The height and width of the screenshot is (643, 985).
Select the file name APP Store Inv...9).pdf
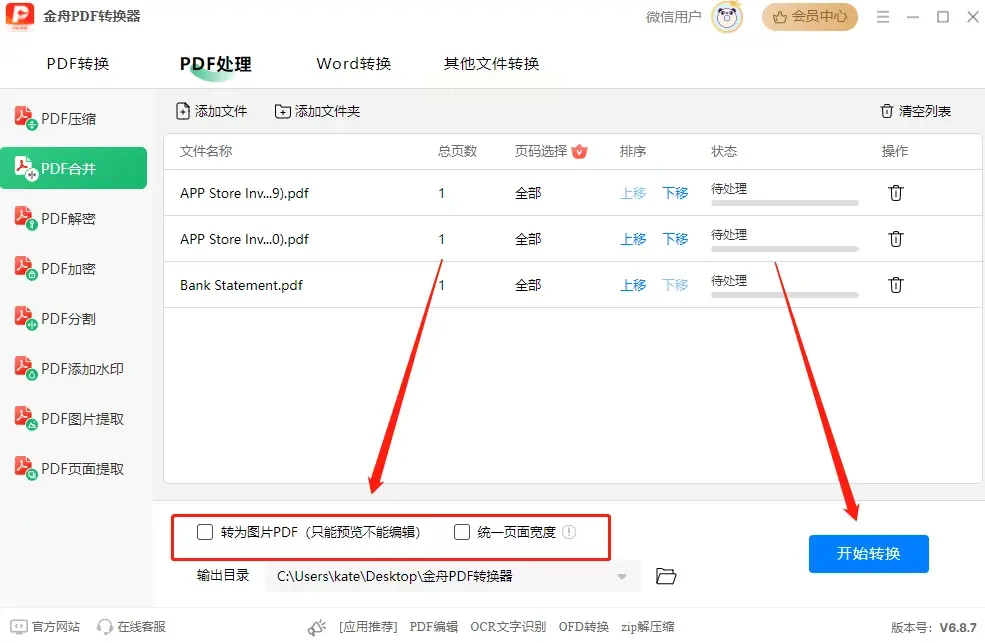tap(244, 193)
